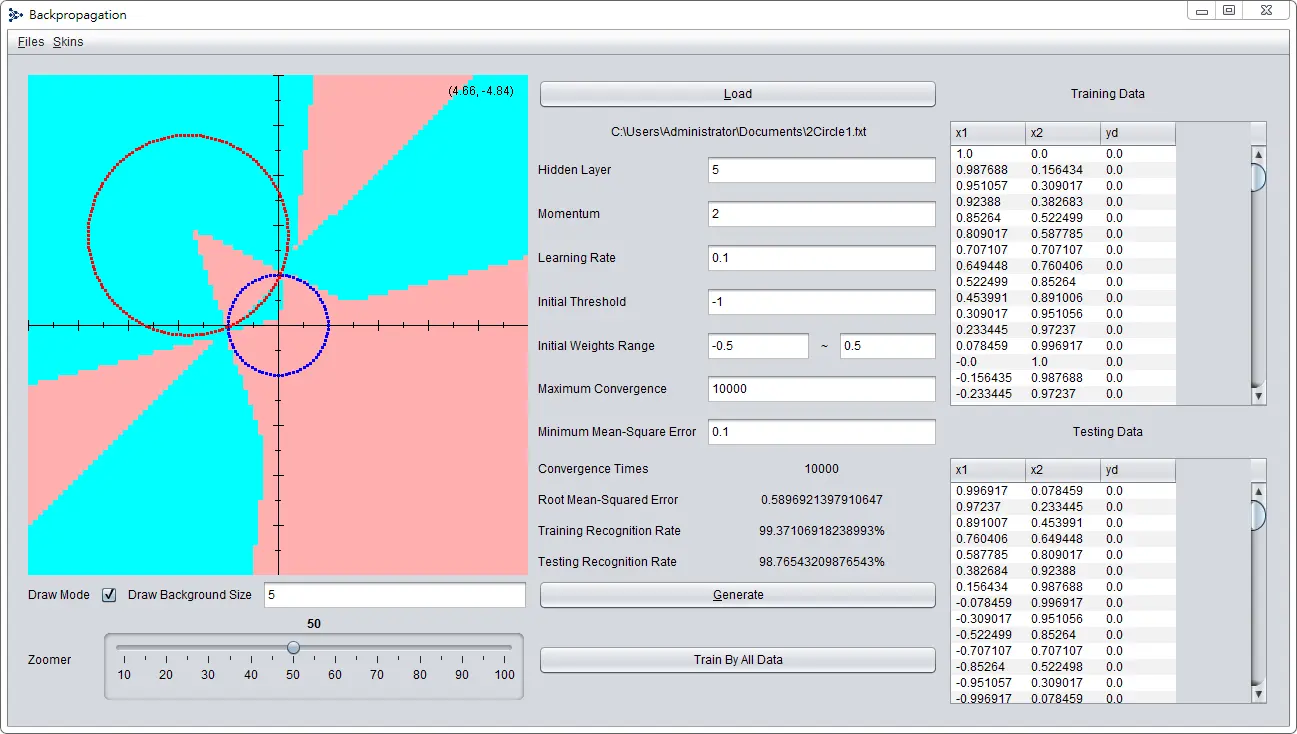This screenshot has height=734, width=1297.
Task: Toggle the Draw Mode checkbox
Action: coord(110,595)
